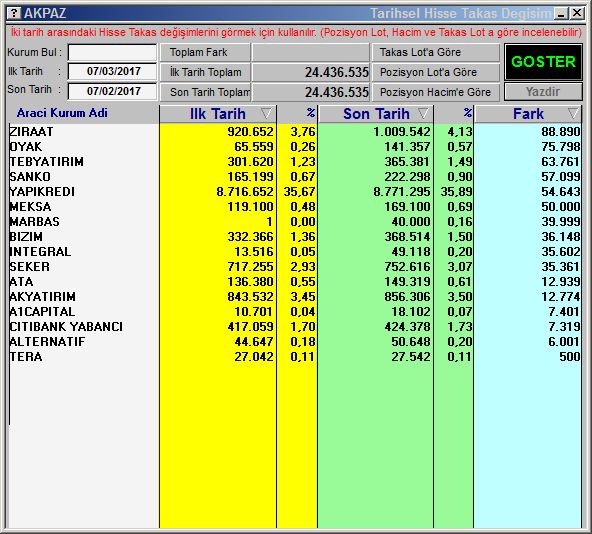Focus the Kurum Bul search field

click(x=113, y=52)
